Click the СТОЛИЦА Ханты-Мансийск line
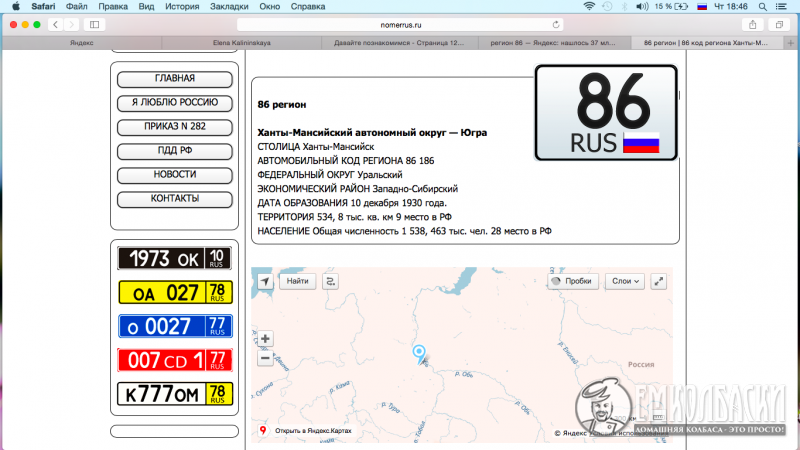Screen dimensions: 800x450 tap(316, 147)
